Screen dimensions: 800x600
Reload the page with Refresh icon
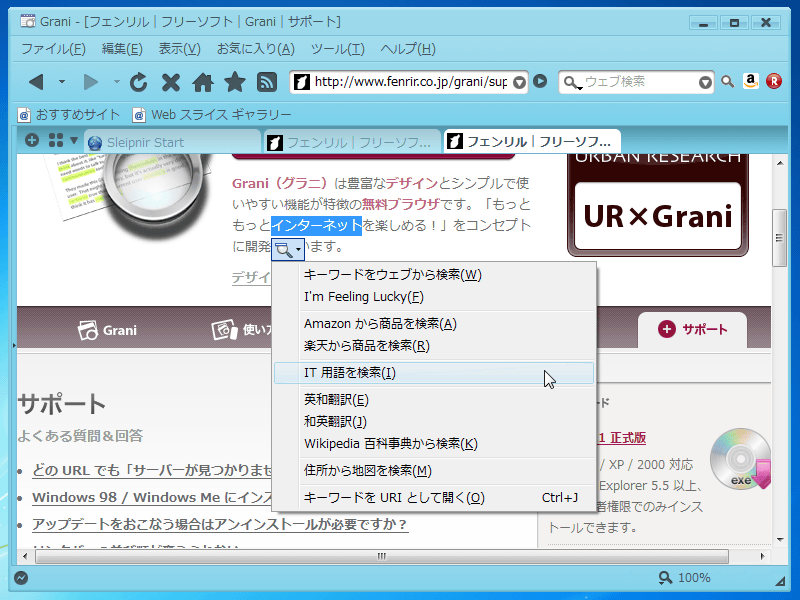pos(138,82)
